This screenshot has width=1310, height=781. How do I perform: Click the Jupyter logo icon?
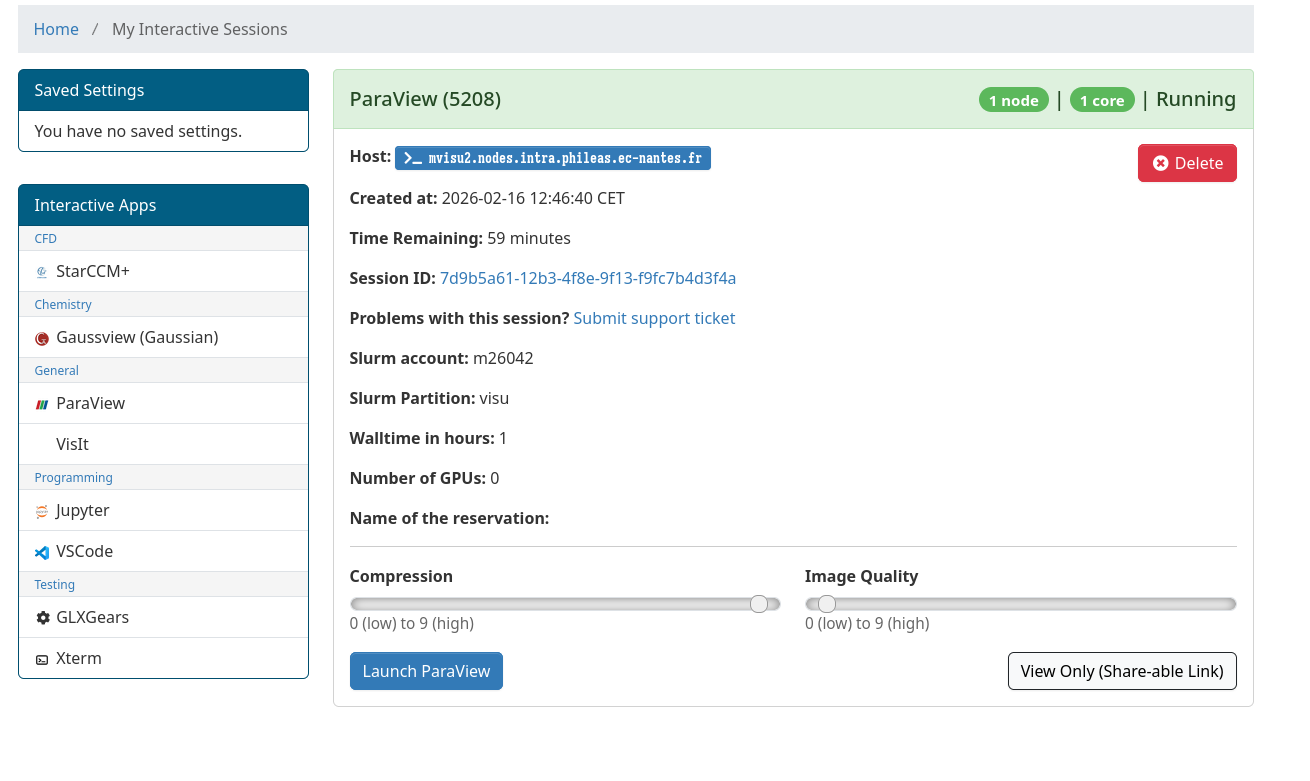click(42, 511)
